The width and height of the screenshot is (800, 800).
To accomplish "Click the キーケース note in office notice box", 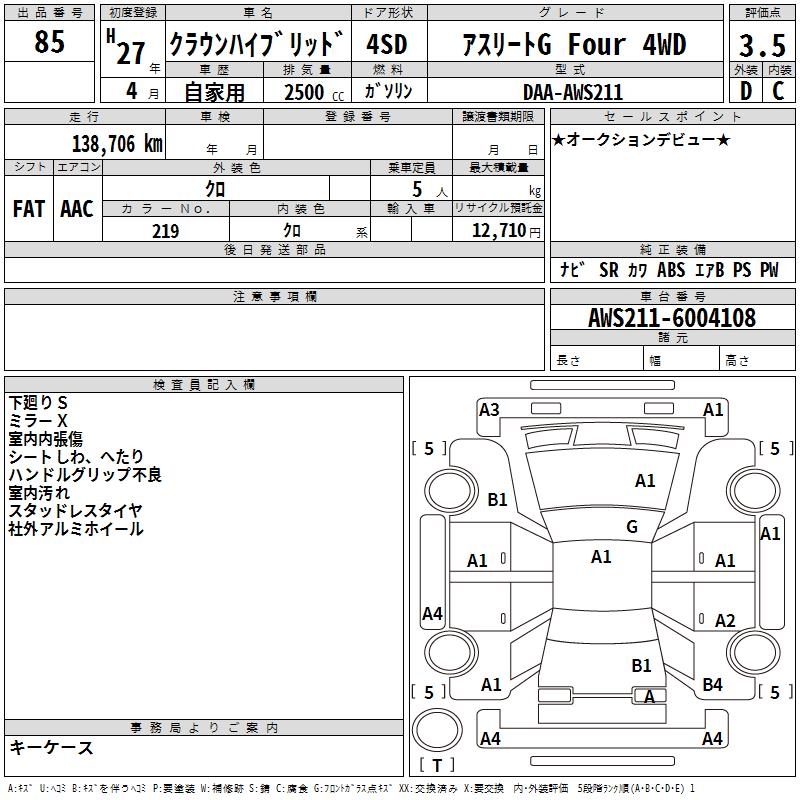I will tap(52, 747).
